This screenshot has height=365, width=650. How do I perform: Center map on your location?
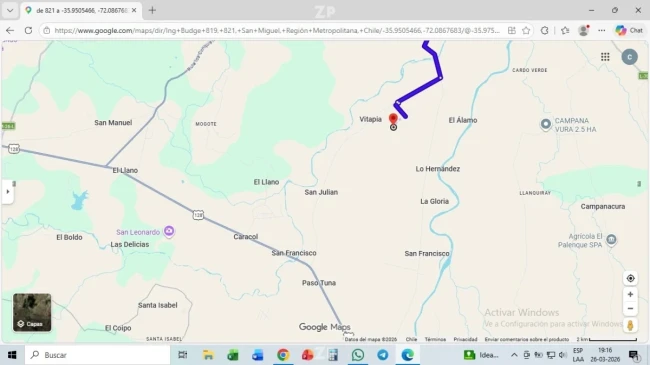click(x=630, y=278)
